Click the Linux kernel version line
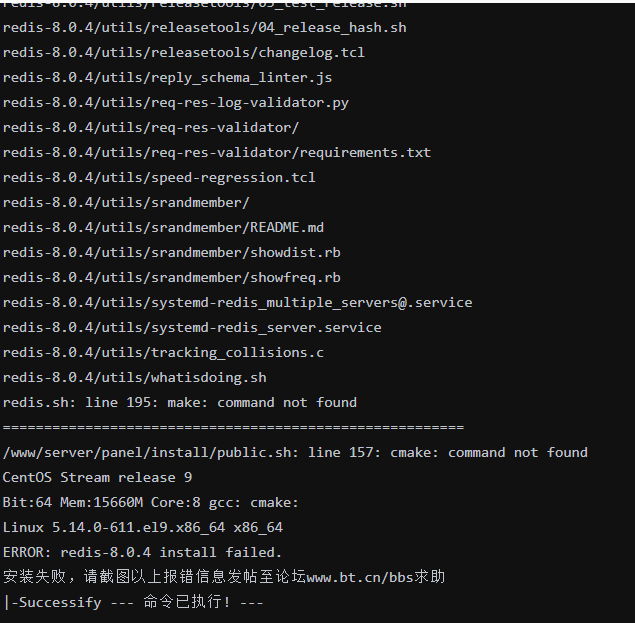The image size is (635, 623). tap(142, 527)
